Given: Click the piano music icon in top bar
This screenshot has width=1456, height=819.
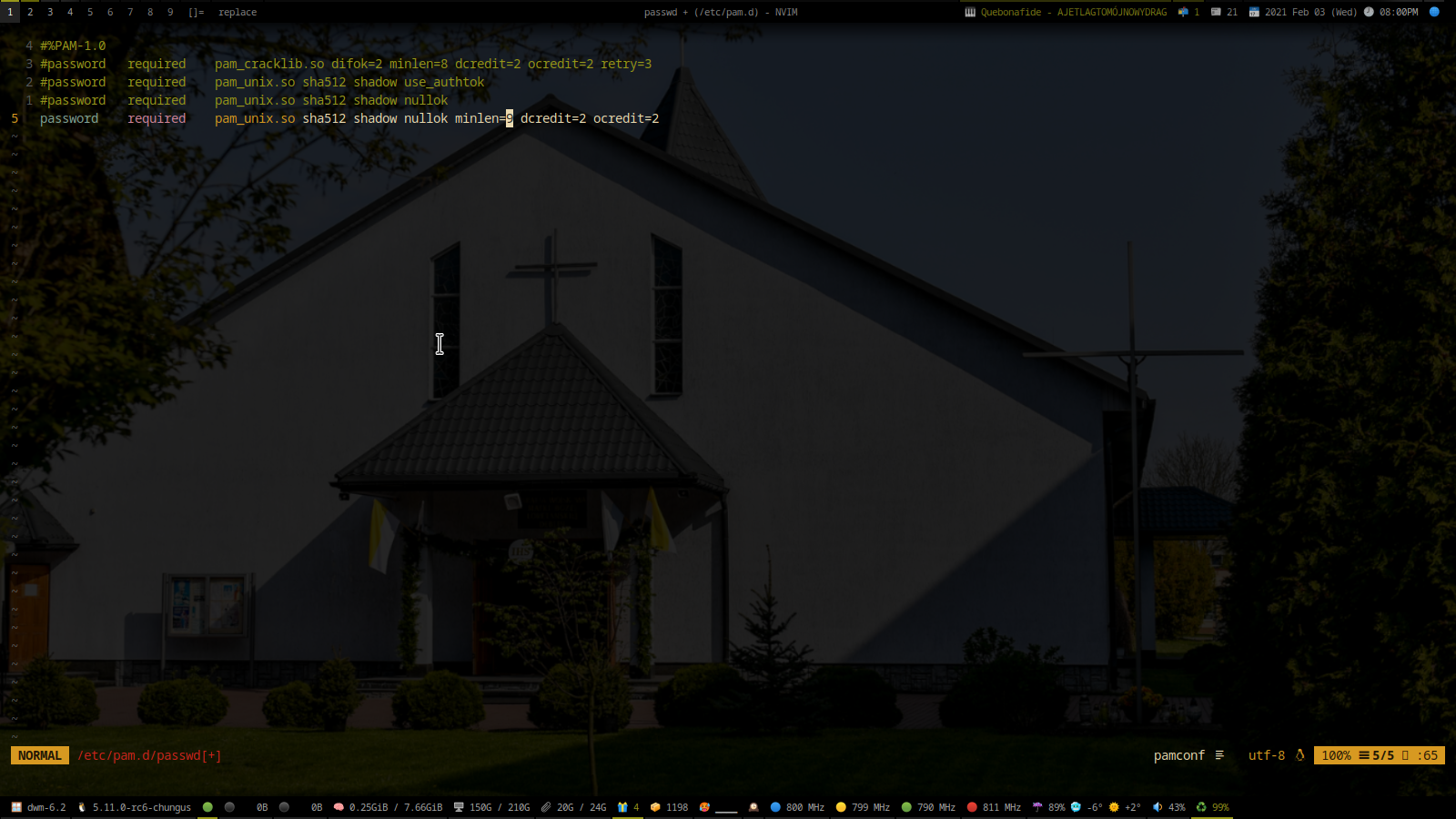Looking at the screenshot, I should click(970, 12).
